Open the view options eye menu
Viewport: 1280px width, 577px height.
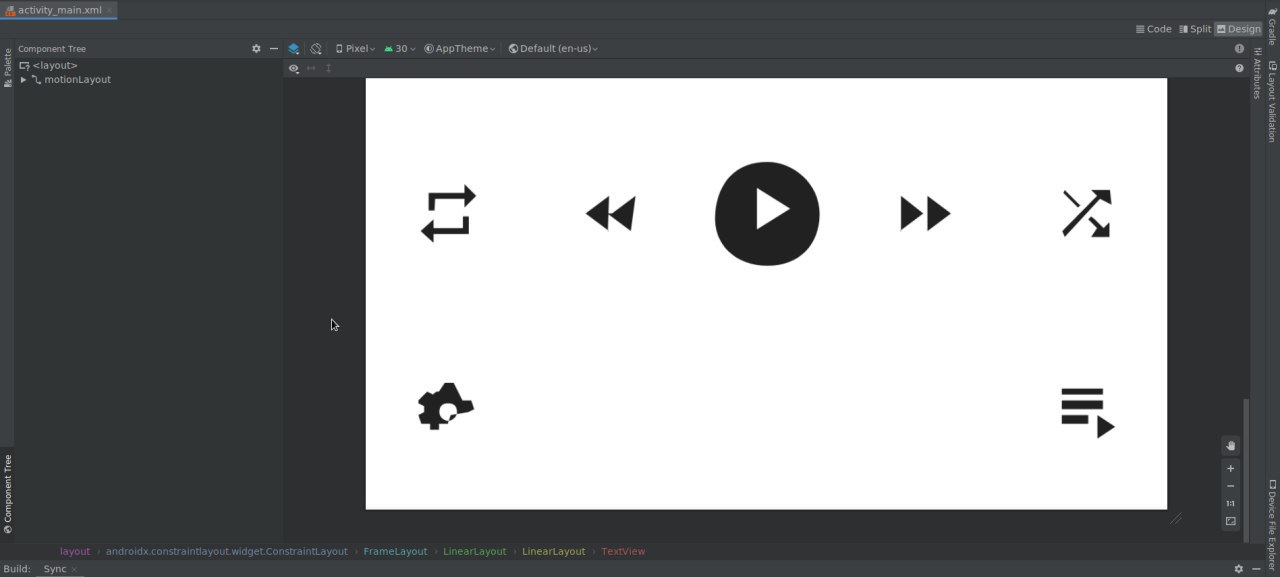coord(294,68)
